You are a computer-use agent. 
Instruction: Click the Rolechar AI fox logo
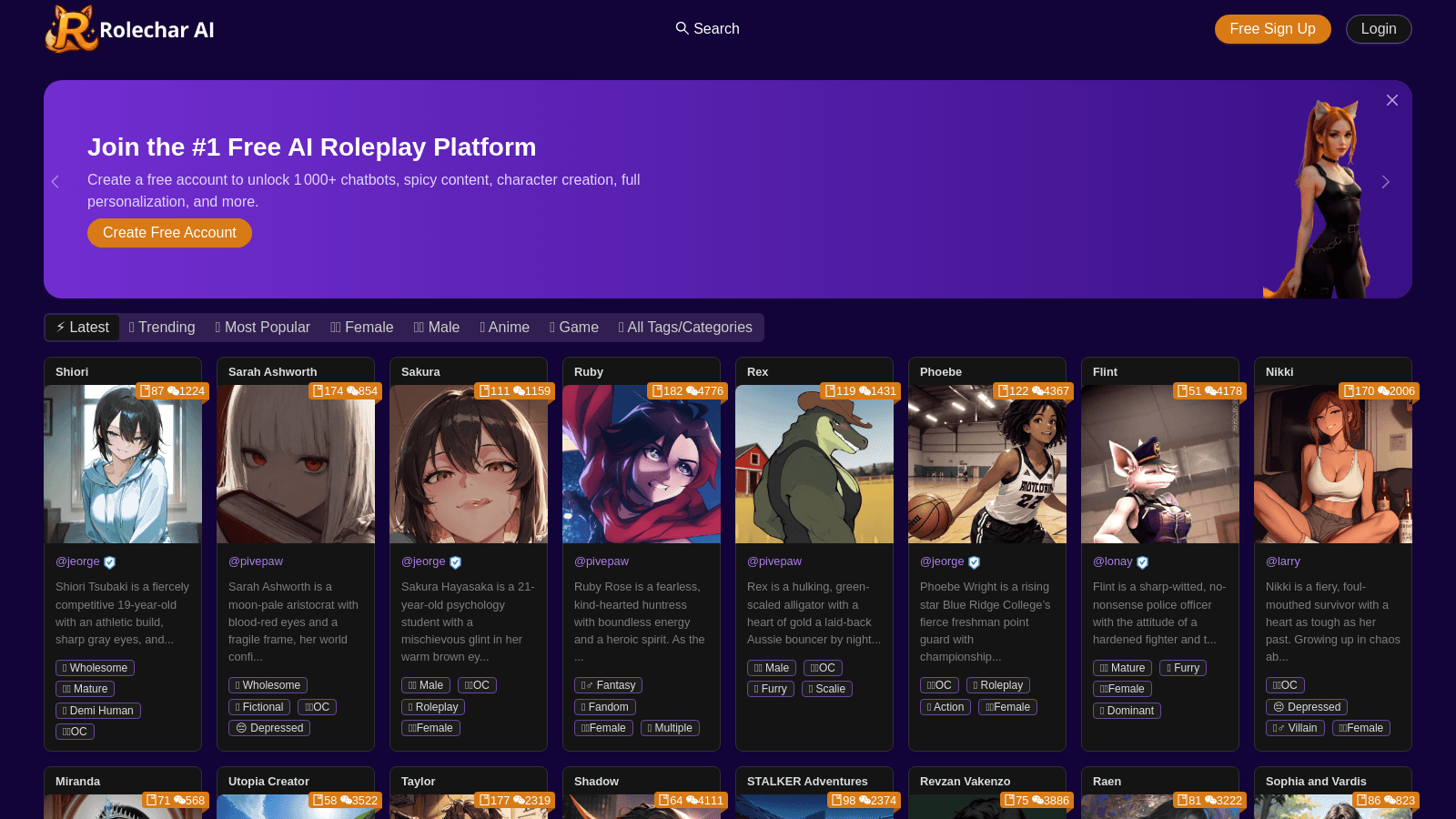[x=129, y=29]
